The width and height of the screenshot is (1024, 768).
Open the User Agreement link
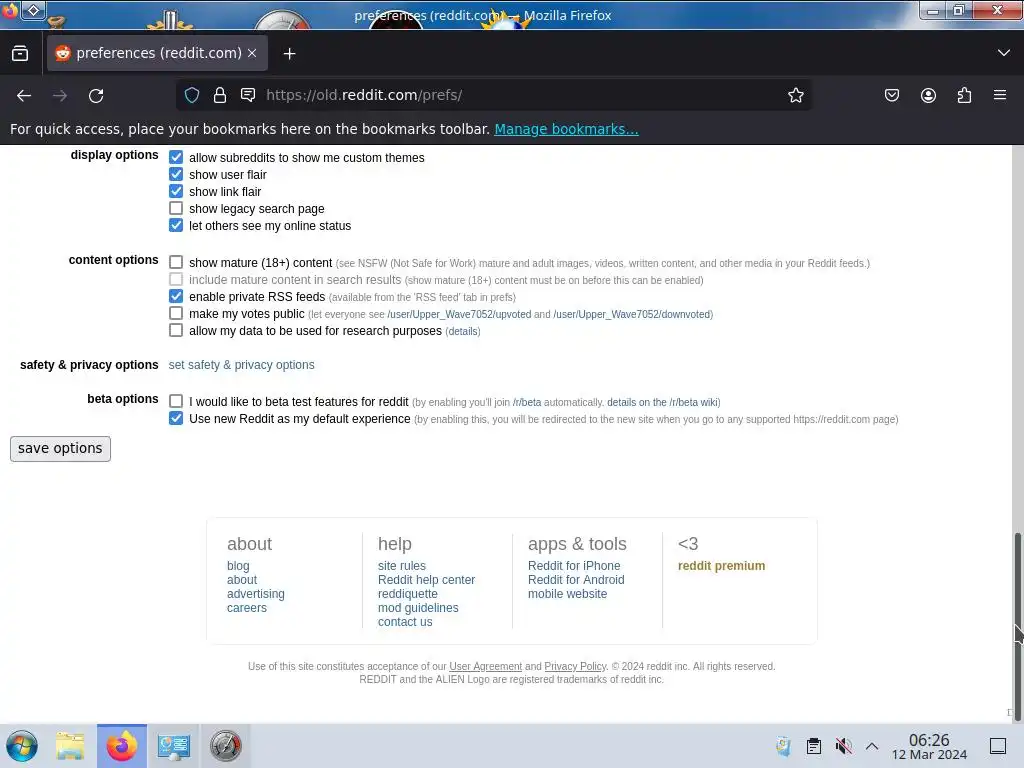click(x=485, y=667)
